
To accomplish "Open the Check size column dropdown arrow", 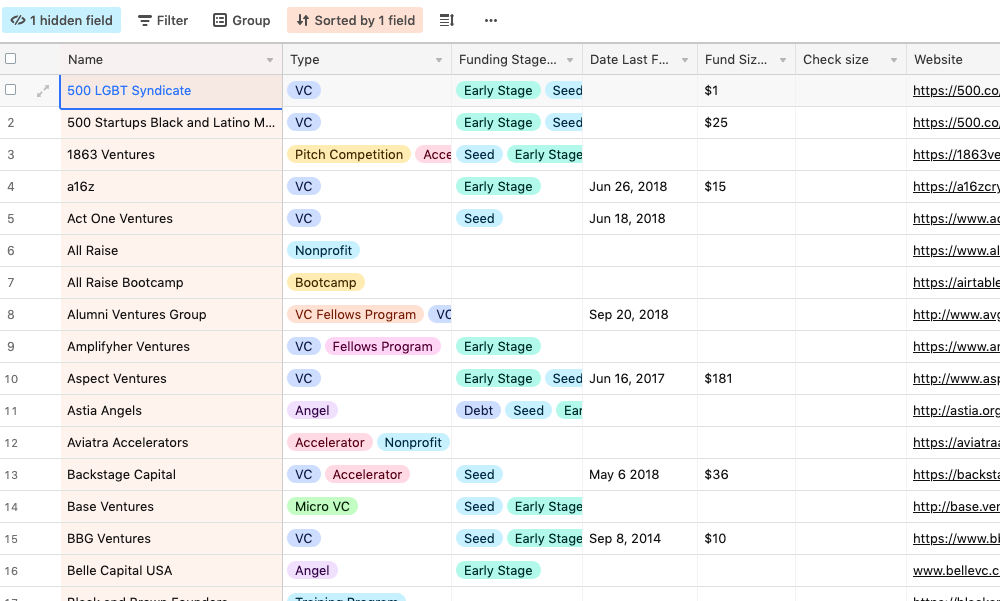I will [x=893, y=60].
